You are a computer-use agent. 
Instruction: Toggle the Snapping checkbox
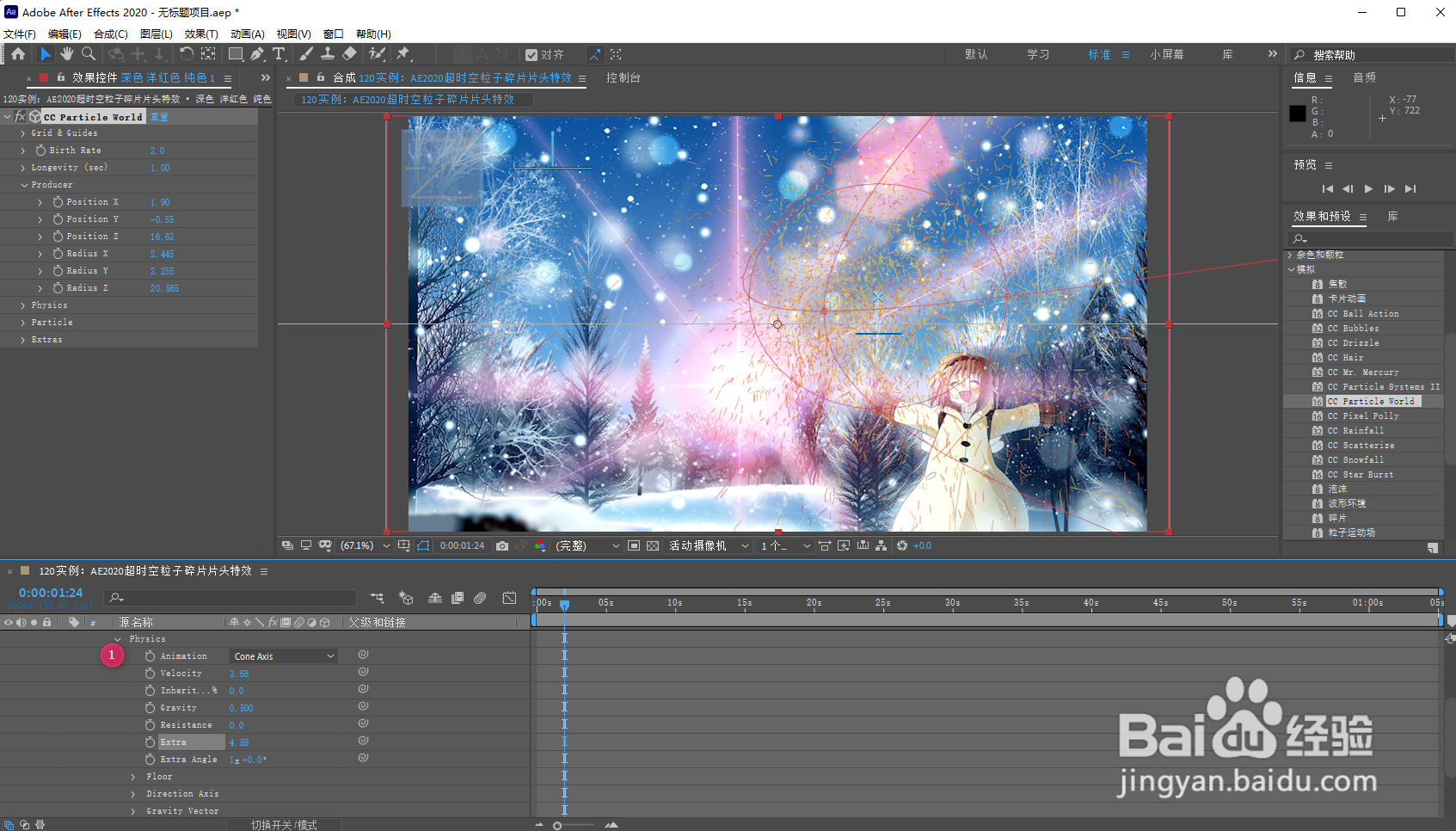pyautogui.click(x=531, y=55)
